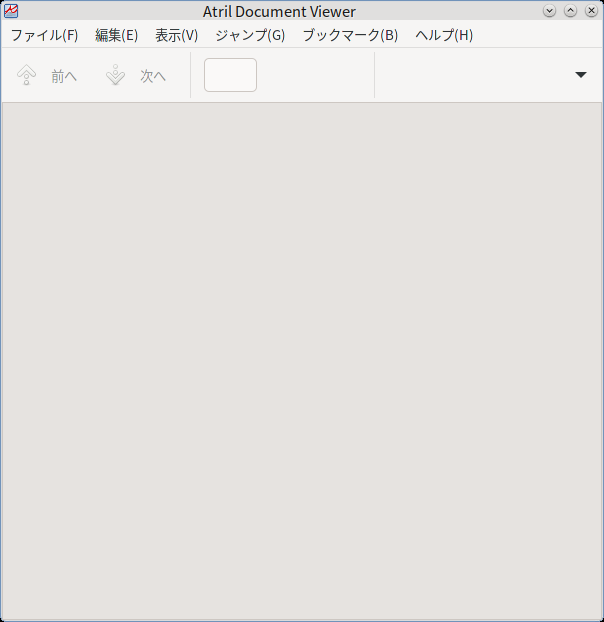Image resolution: width=604 pixels, height=622 pixels.
Task: Expand the toolbar overflow dropdown arrow
Action: pos(581,75)
